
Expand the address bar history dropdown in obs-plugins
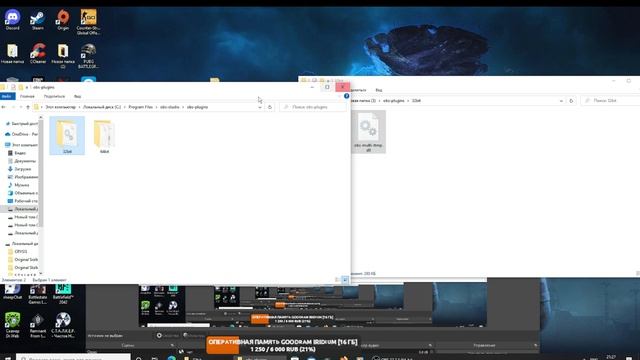point(260,107)
